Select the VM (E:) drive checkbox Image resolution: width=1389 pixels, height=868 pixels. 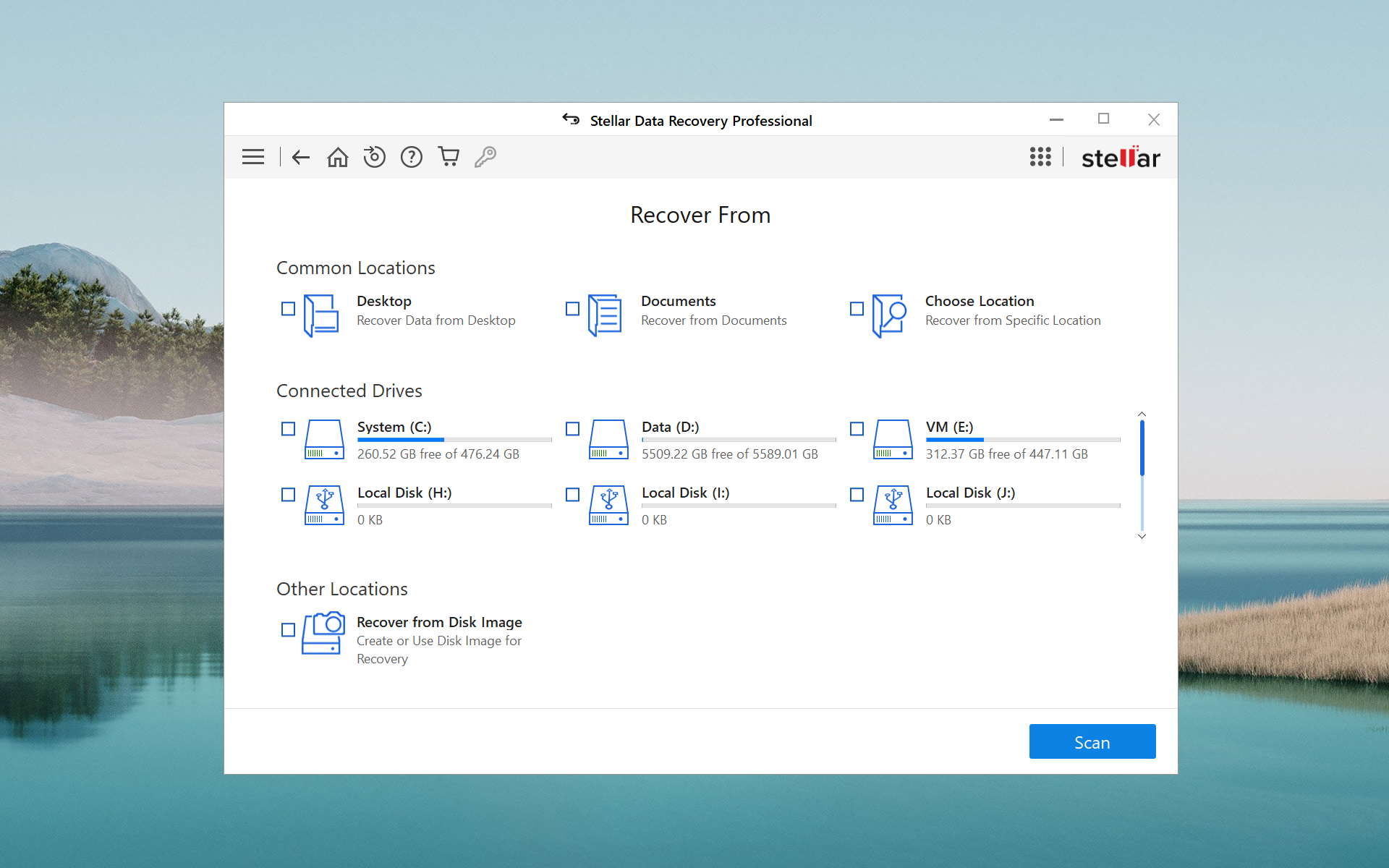[857, 429]
